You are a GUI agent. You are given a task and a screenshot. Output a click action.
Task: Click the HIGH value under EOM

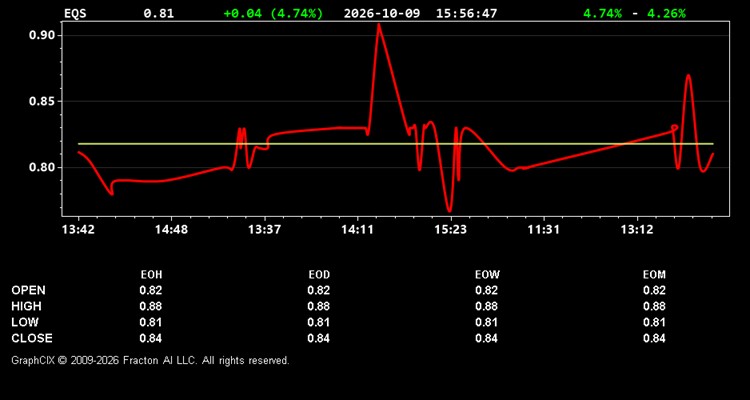click(654, 306)
